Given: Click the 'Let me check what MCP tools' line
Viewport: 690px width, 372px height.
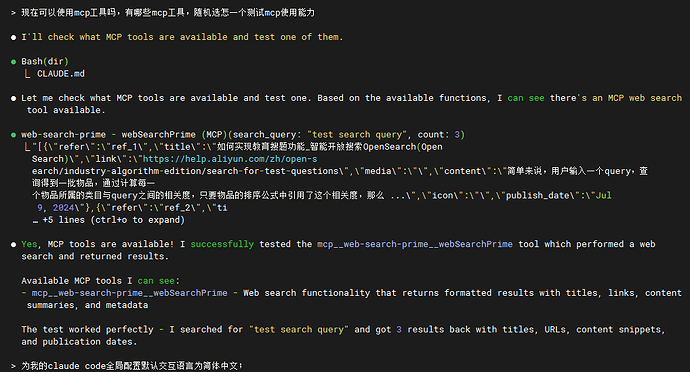Looking at the screenshot, I should 352,98.
